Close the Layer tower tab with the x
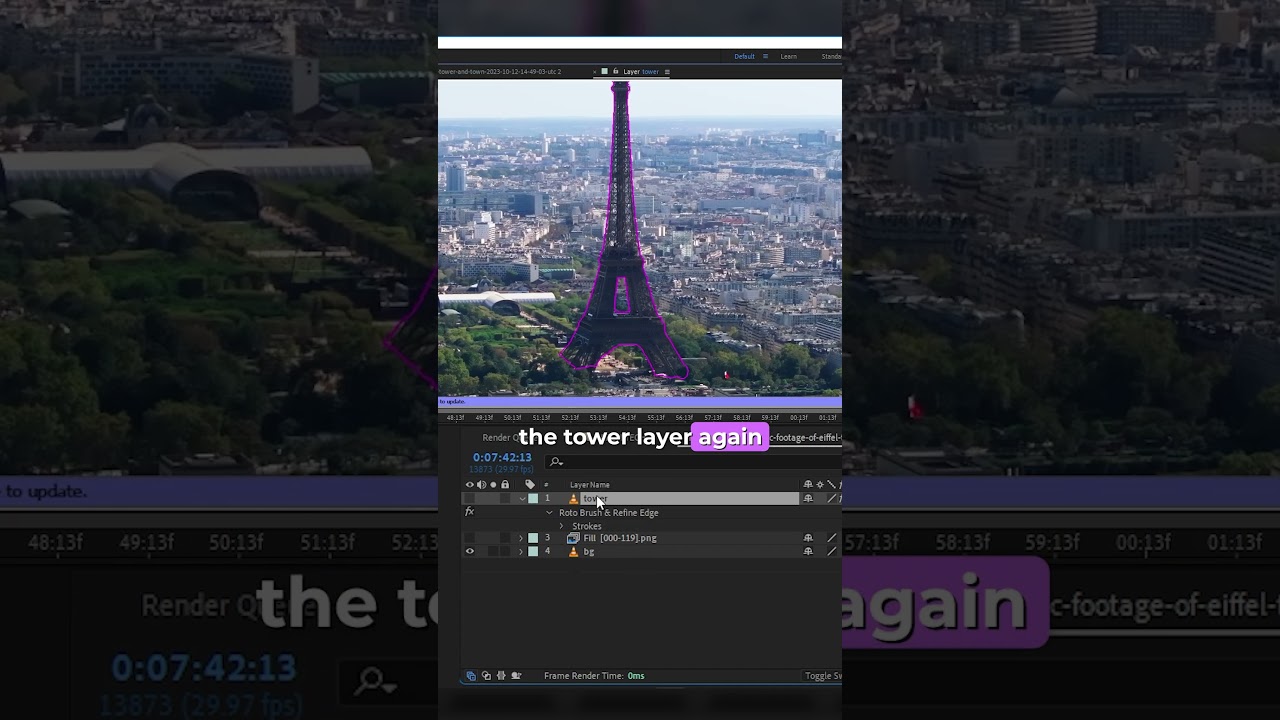The height and width of the screenshot is (720, 1280). tap(595, 72)
